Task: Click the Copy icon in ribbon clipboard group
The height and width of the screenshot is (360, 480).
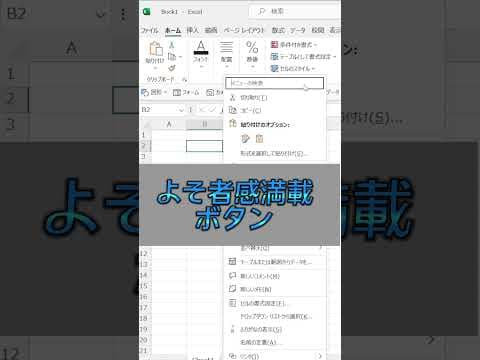Action: tap(172, 56)
